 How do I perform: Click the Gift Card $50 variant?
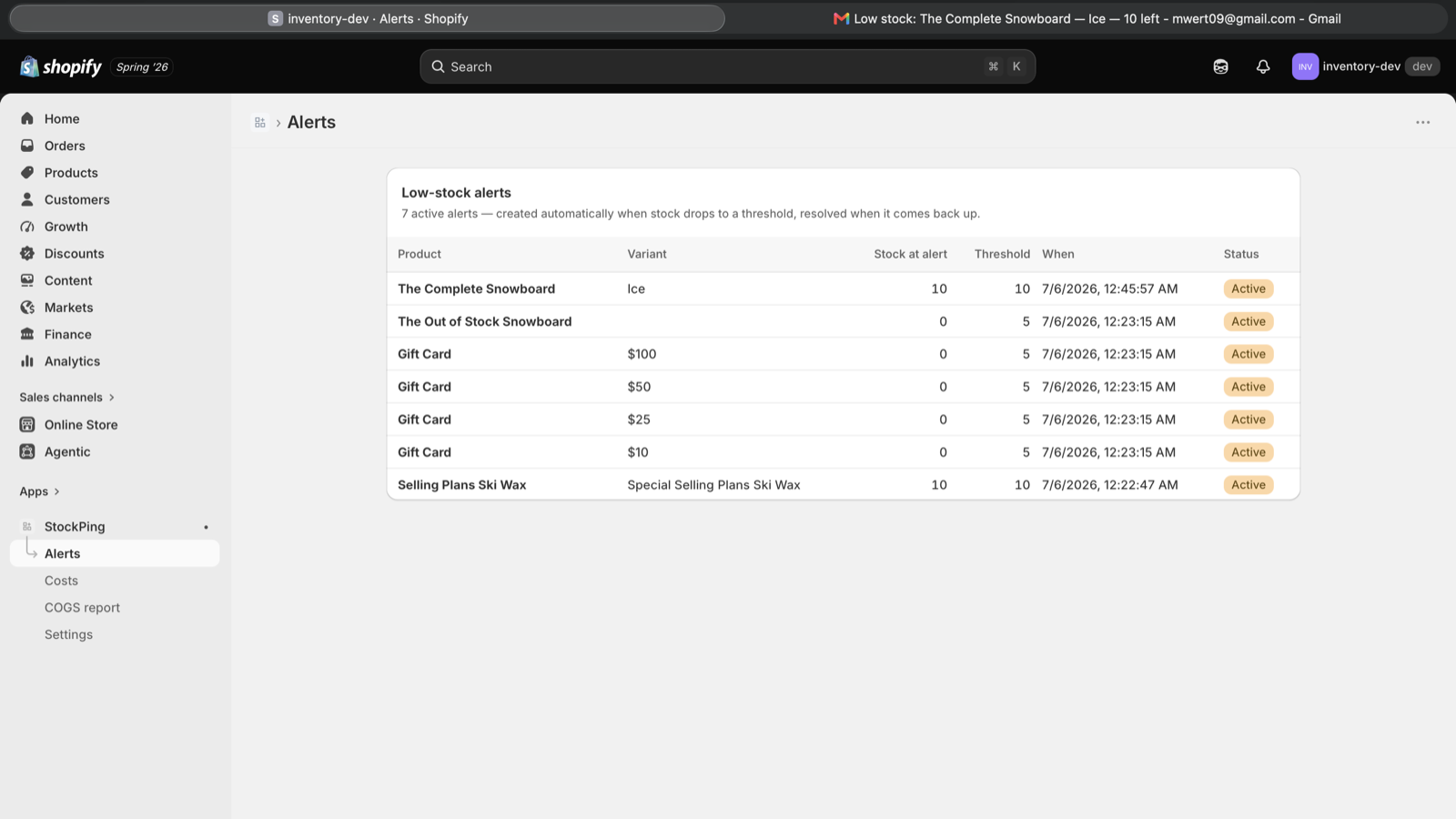tap(639, 387)
